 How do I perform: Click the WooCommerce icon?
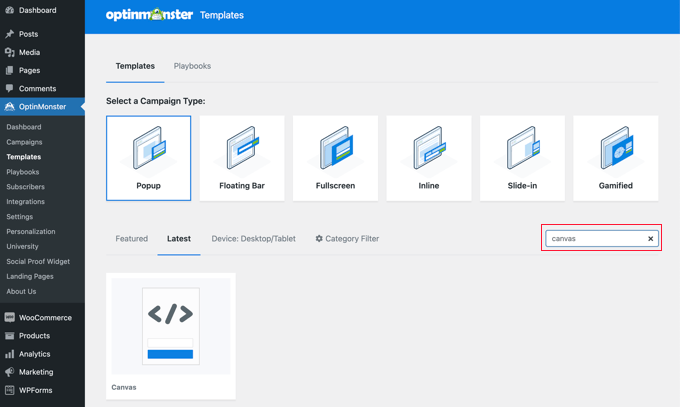[x=10, y=317]
